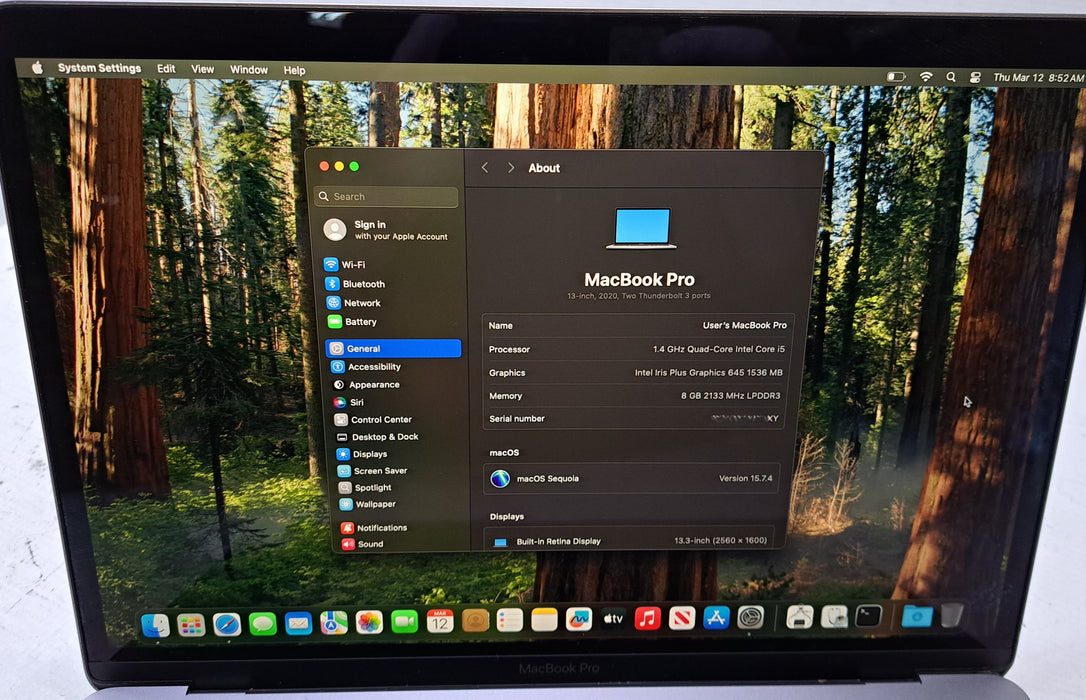This screenshot has height=700, width=1086.
Task: Open Battery settings in the sidebar
Action: coord(353,322)
